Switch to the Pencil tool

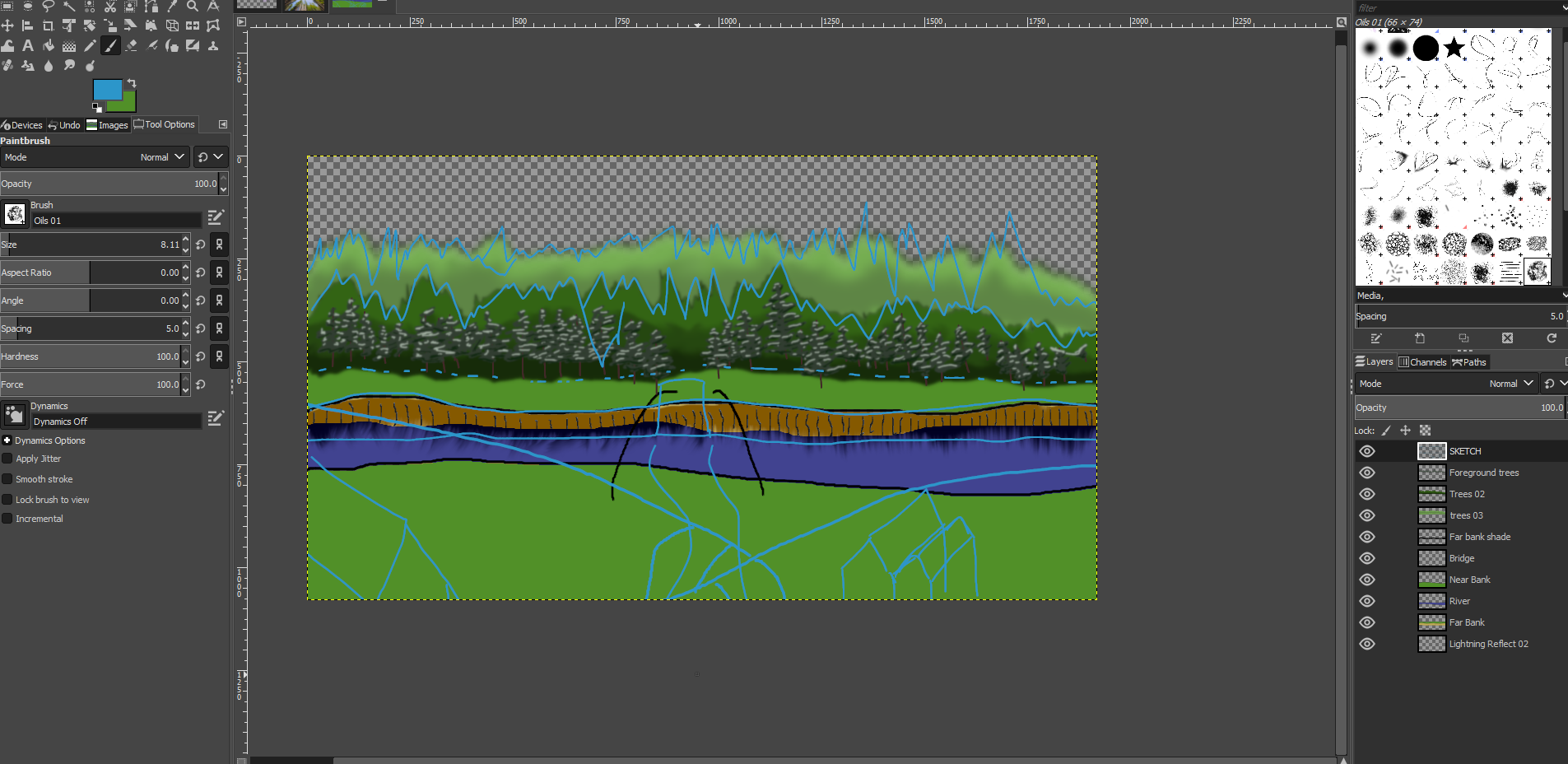[90, 45]
